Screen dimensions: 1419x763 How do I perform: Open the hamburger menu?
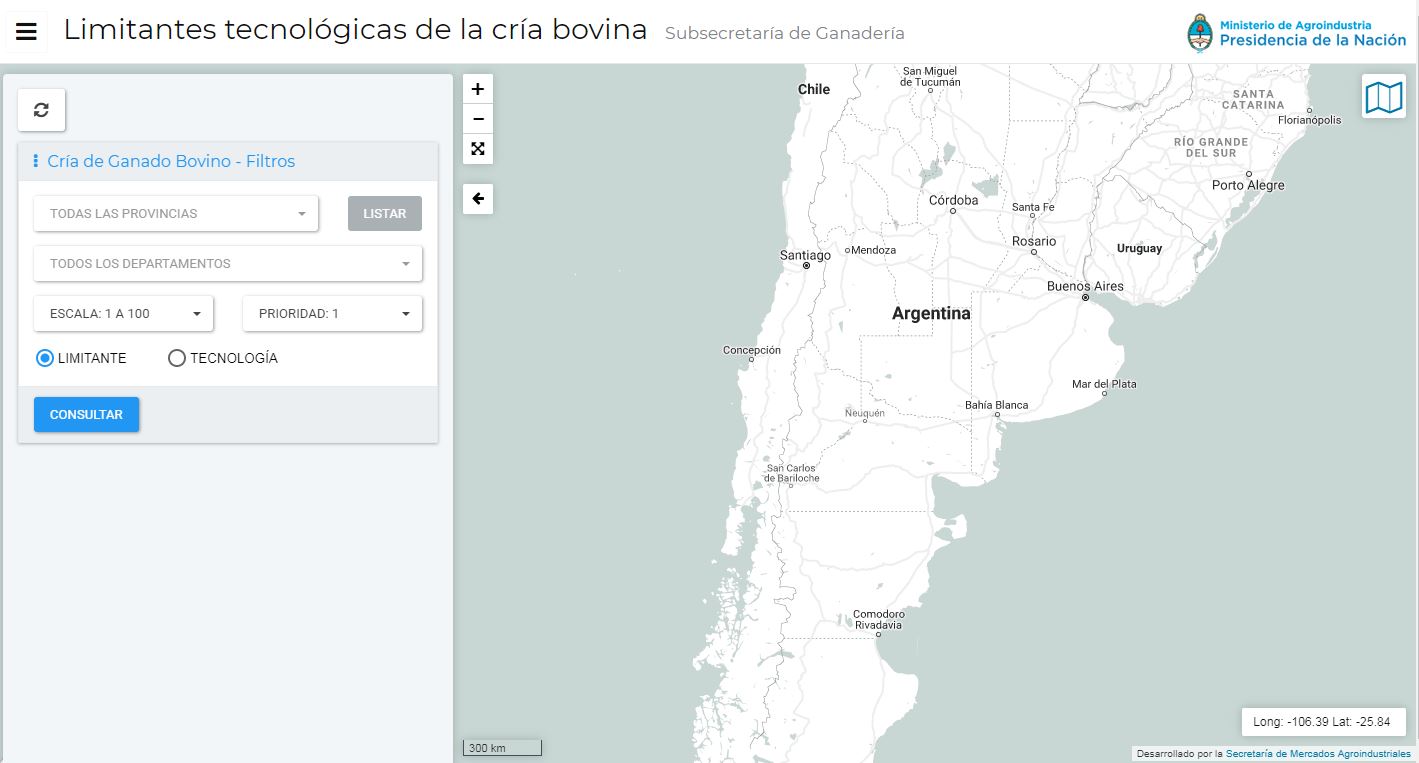pos(27,32)
